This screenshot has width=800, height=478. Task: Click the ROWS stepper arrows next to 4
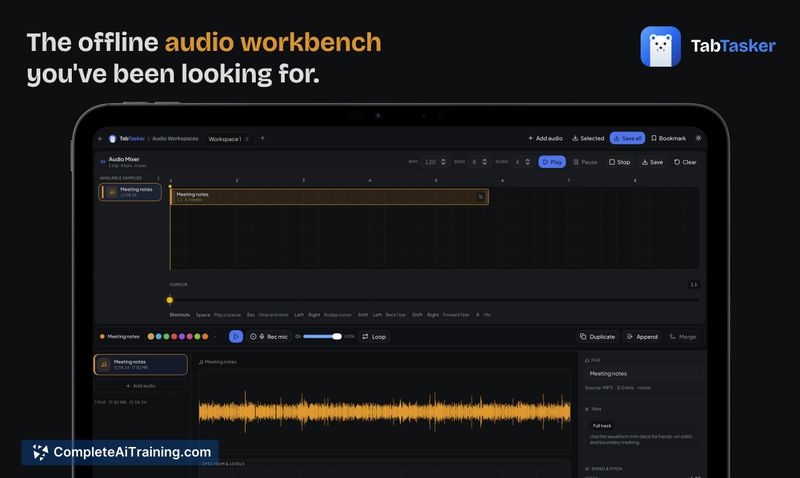tap(527, 162)
